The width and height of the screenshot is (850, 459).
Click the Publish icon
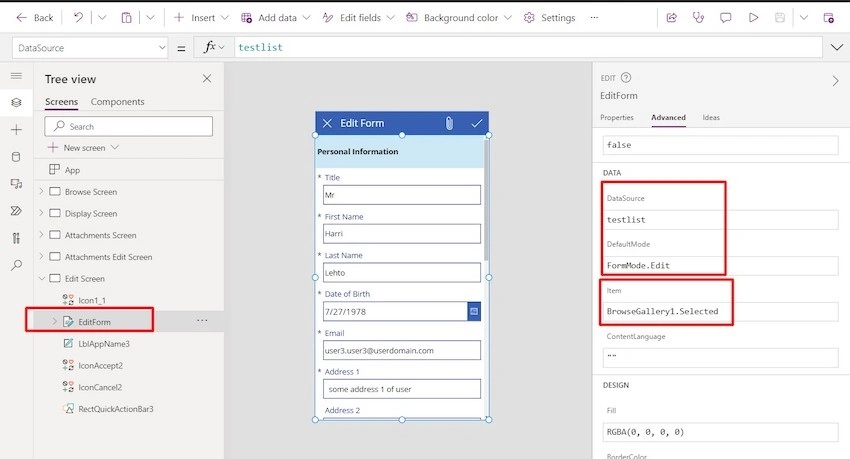tap(828, 18)
